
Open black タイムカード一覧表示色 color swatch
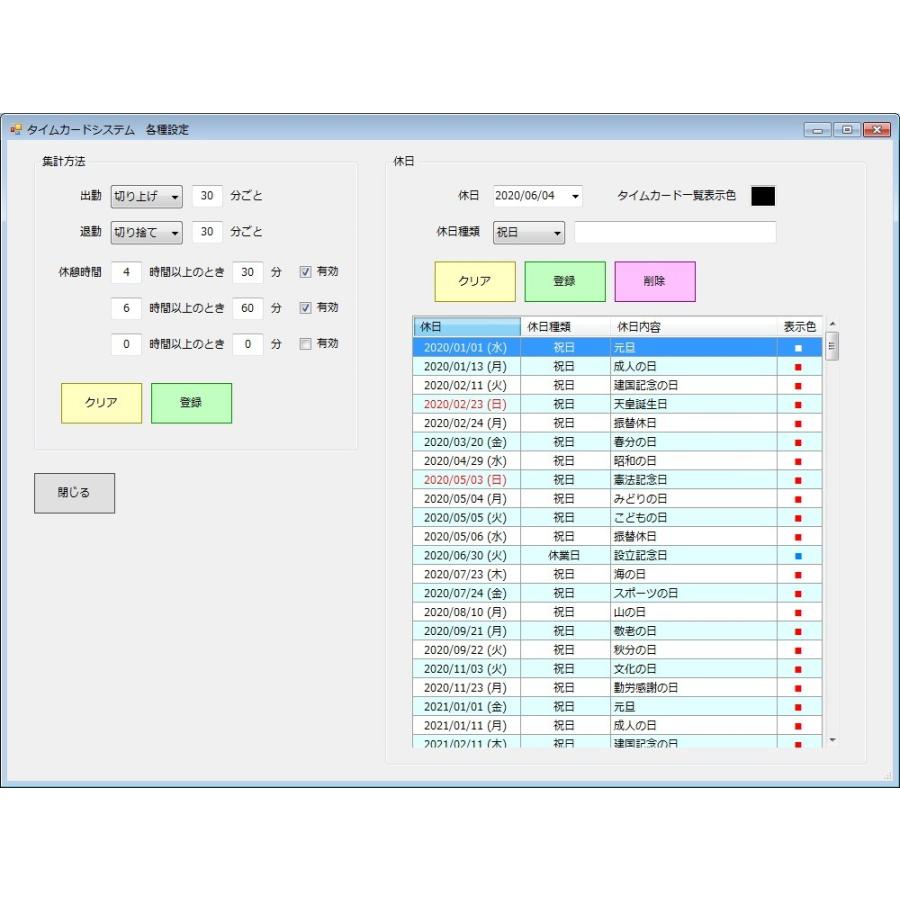pyautogui.click(x=763, y=196)
